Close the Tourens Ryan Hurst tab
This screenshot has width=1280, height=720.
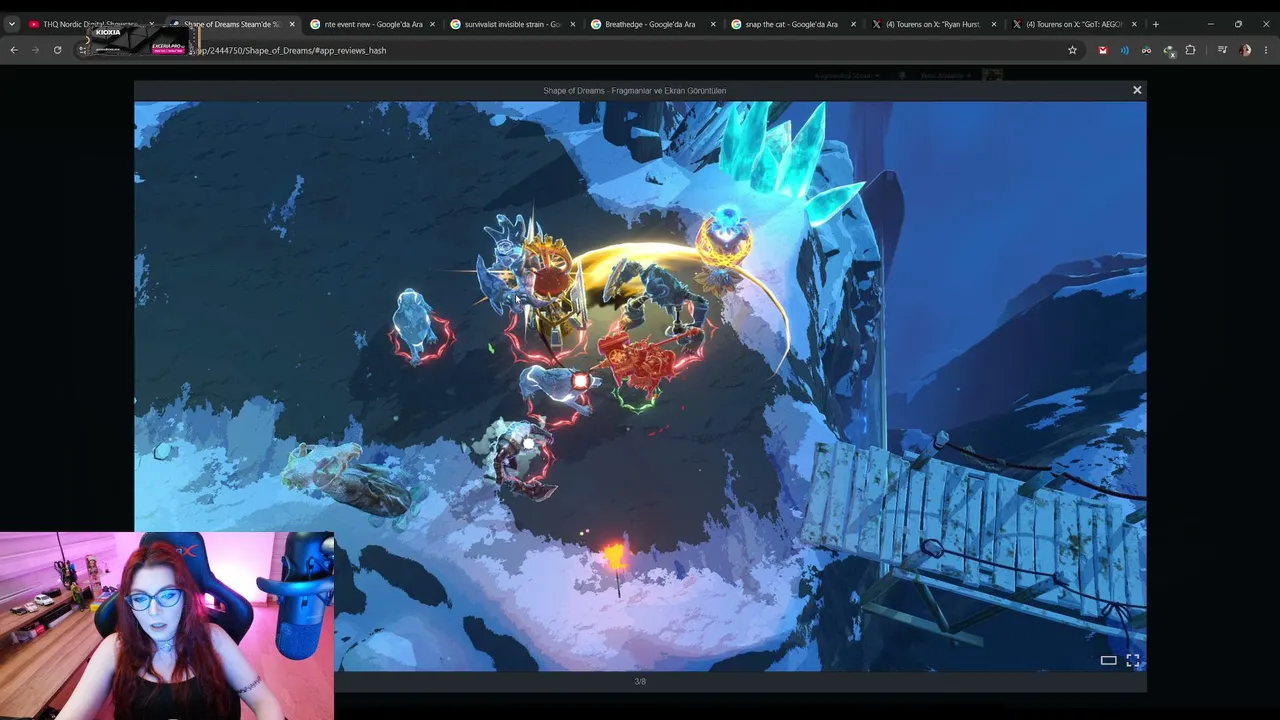click(x=993, y=24)
